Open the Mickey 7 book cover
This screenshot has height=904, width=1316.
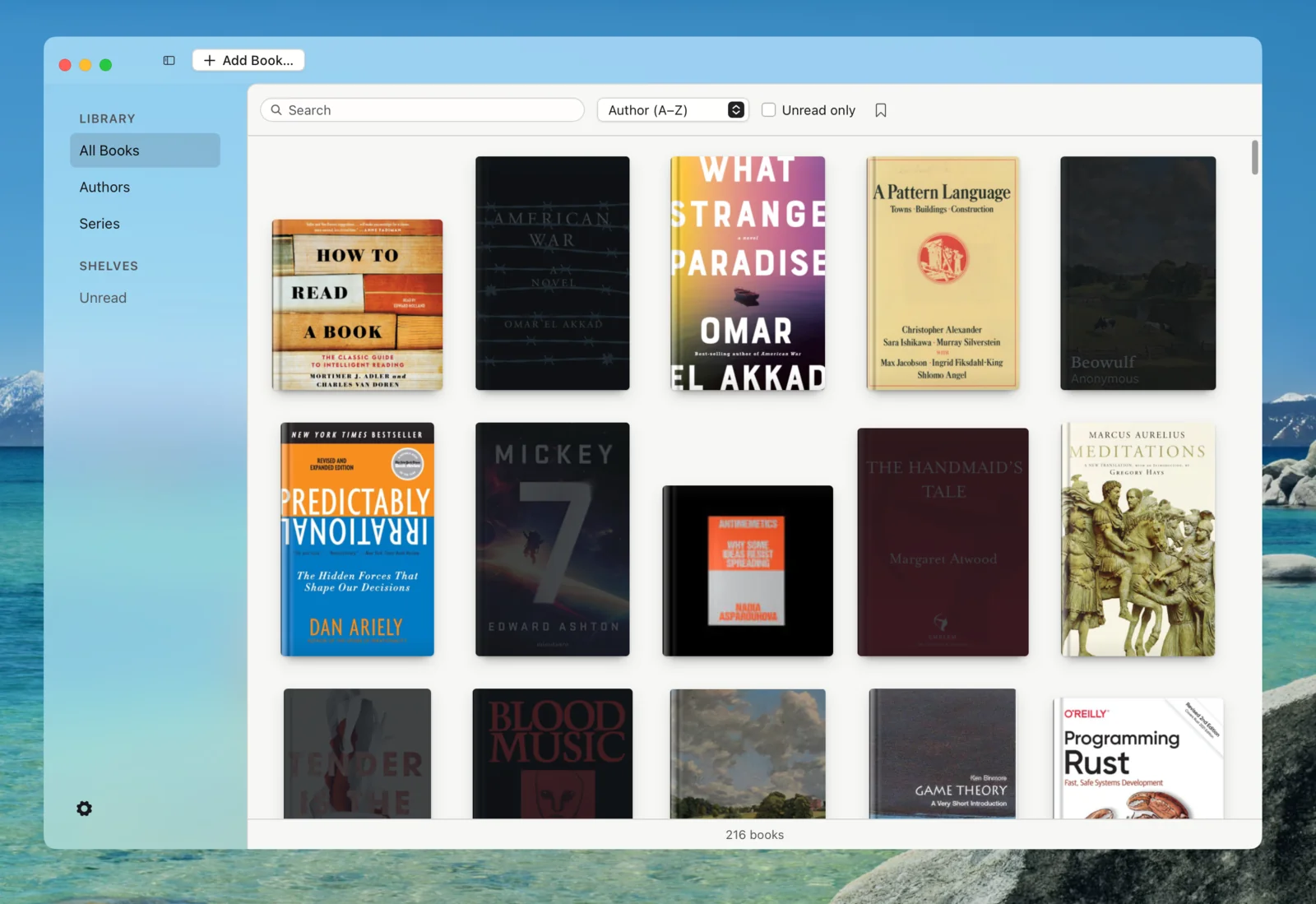click(553, 540)
